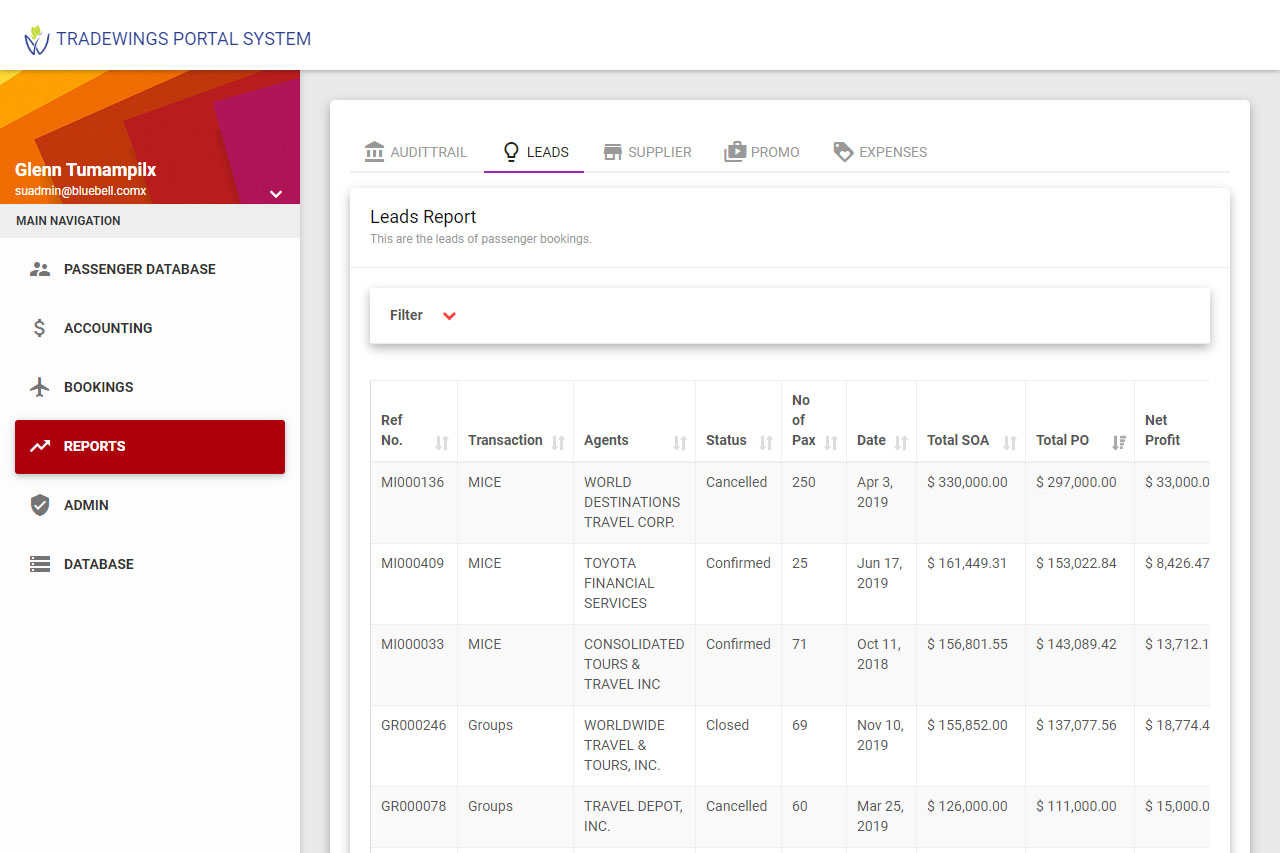Click the Filter label
The image size is (1280, 853).
click(x=406, y=315)
